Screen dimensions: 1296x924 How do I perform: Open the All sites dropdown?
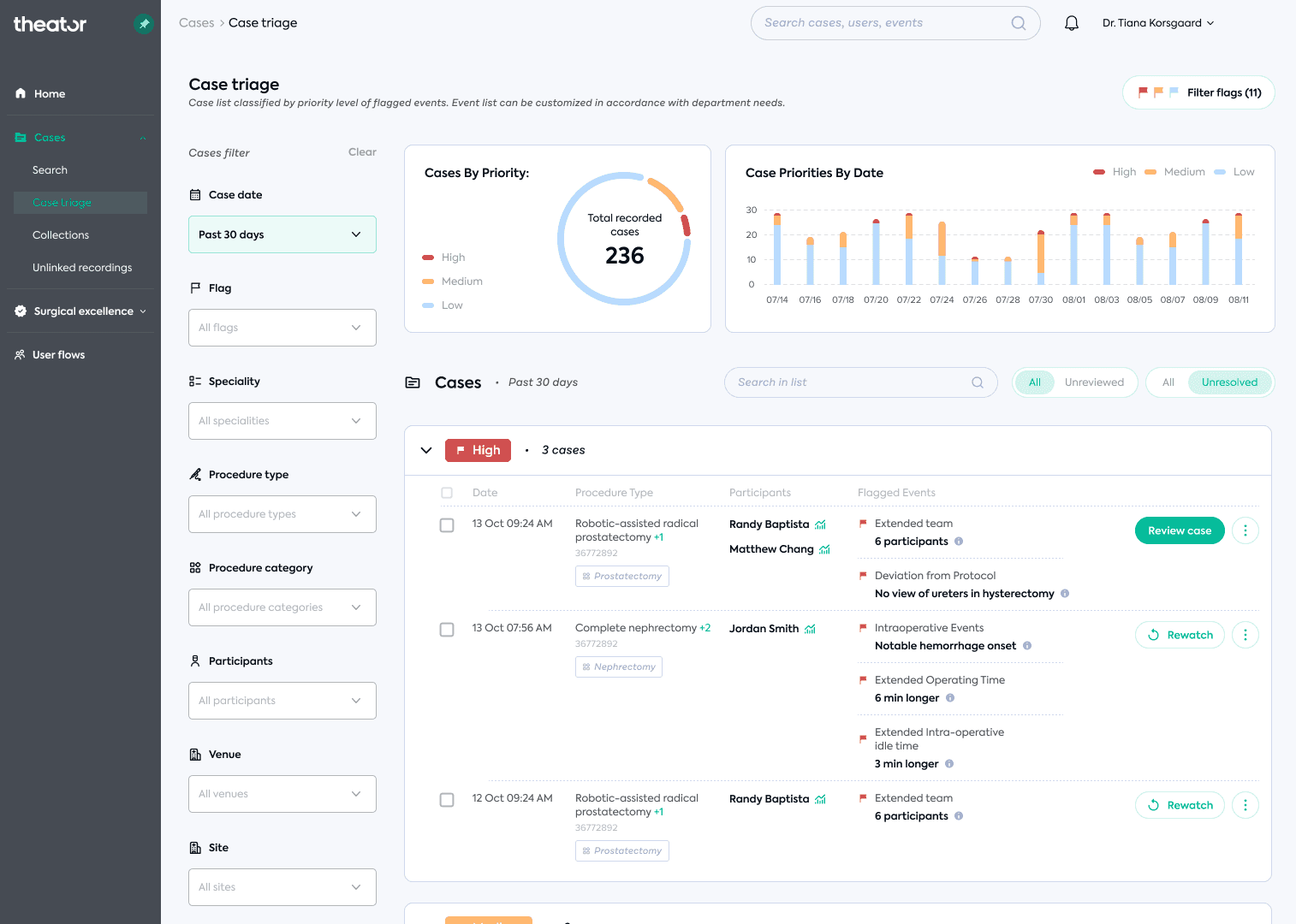pos(282,887)
